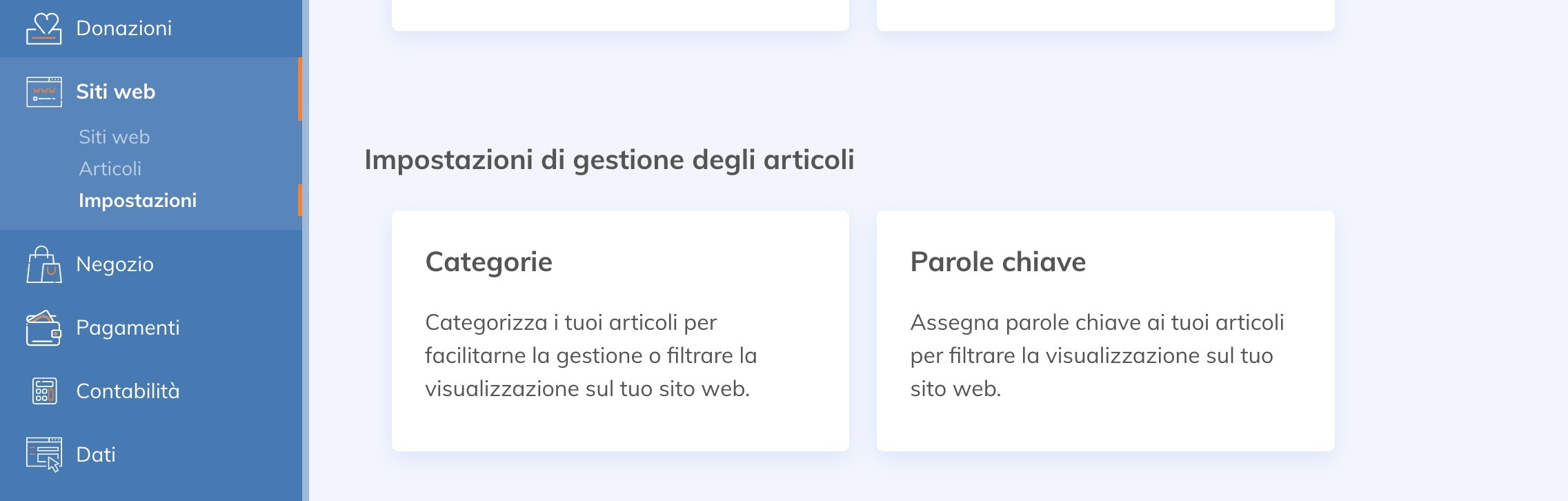Navigate to the Donazioni section
The image size is (1568, 501).
124,28
